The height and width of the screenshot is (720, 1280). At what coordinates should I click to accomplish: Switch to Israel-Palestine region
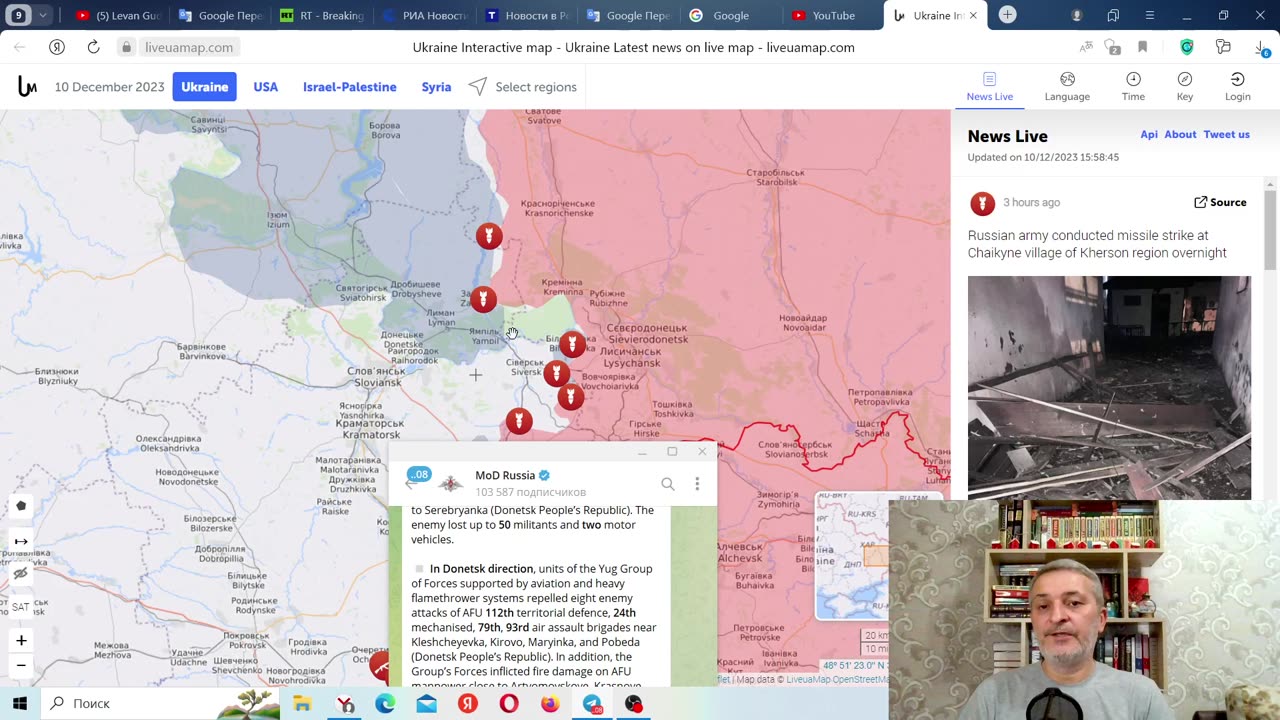click(350, 87)
